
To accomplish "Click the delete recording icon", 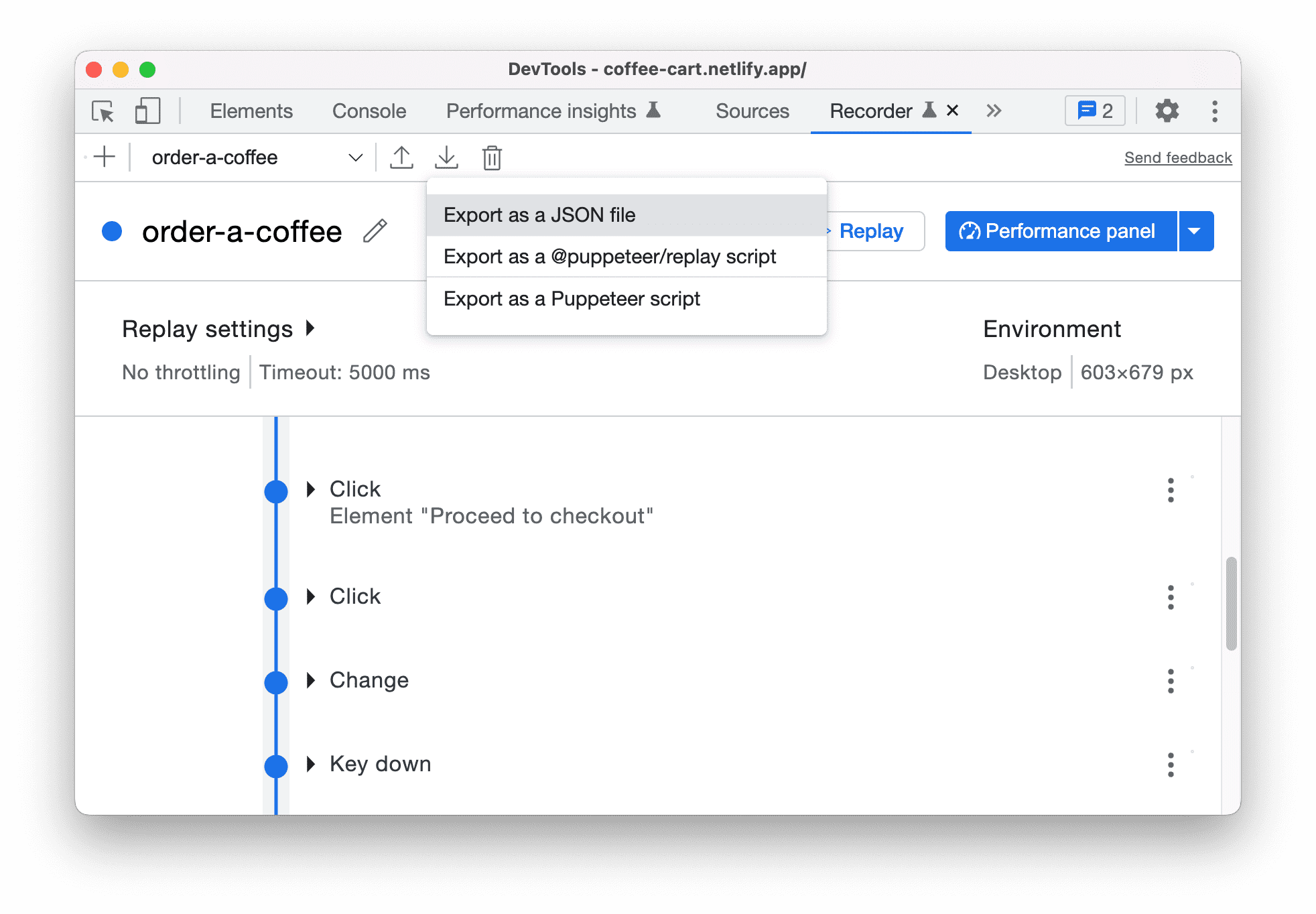I will (x=491, y=158).
